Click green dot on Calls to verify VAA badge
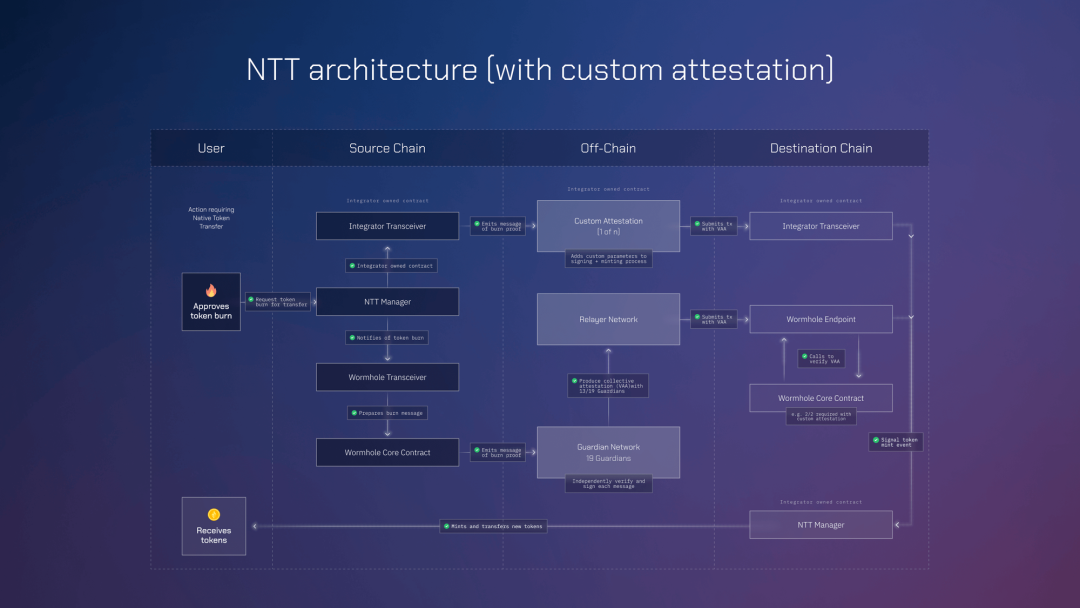Viewport: 1080px width, 608px height. 805,356
